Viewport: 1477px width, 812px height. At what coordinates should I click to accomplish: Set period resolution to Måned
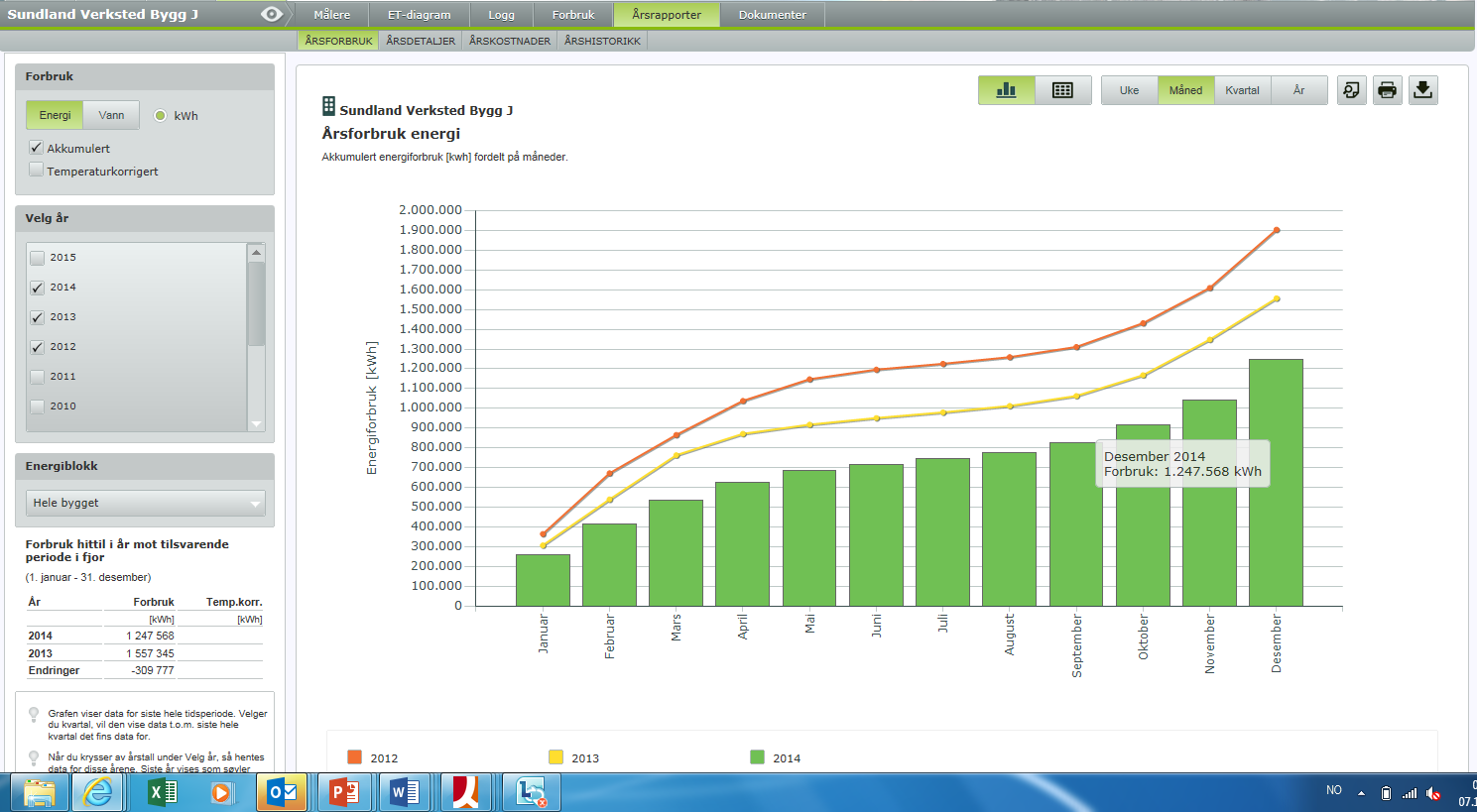pyautogui.click(x=1185, y=90)
